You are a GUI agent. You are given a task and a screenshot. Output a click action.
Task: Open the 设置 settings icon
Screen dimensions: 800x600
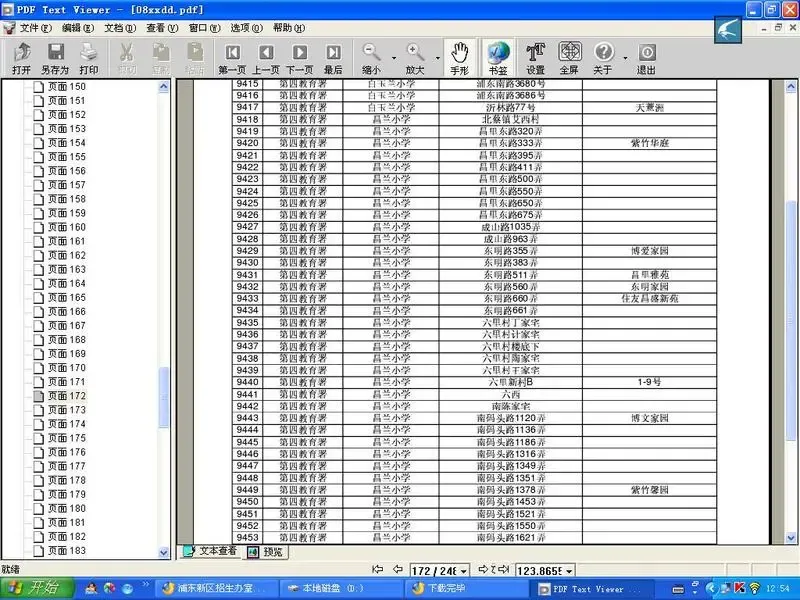point(535,58)
